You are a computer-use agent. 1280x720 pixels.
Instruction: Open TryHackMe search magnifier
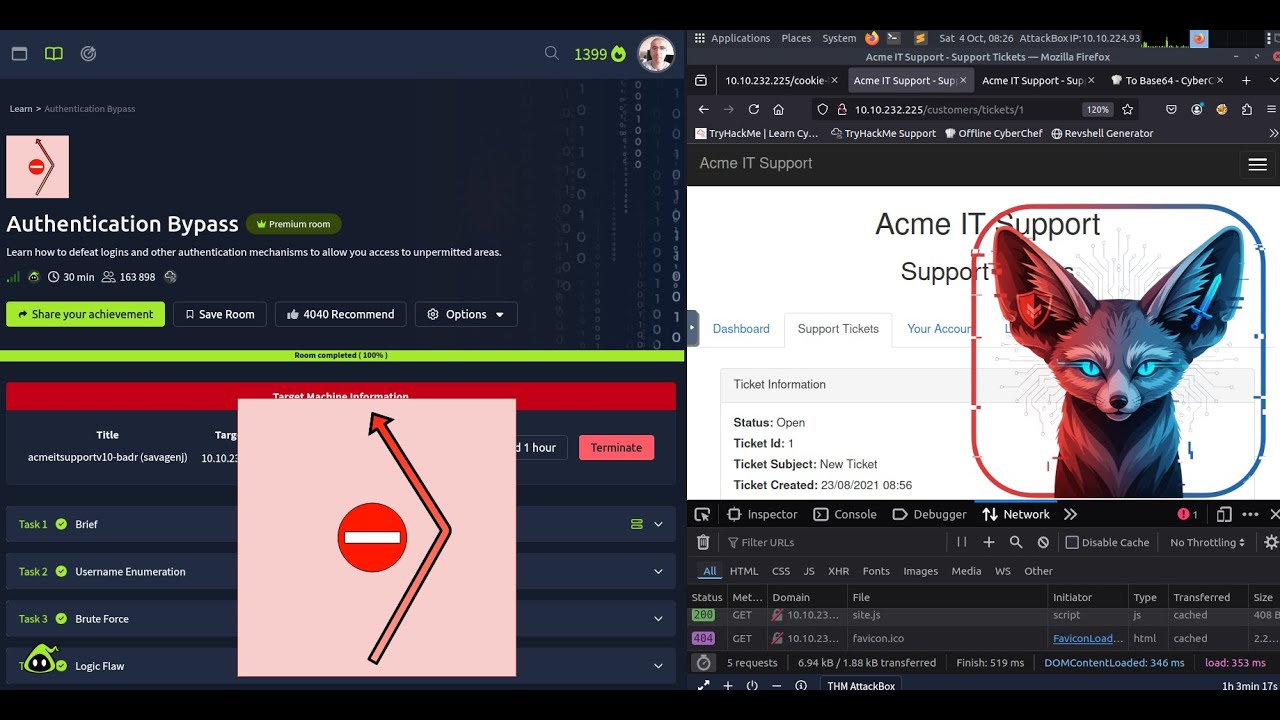(551, 53)
